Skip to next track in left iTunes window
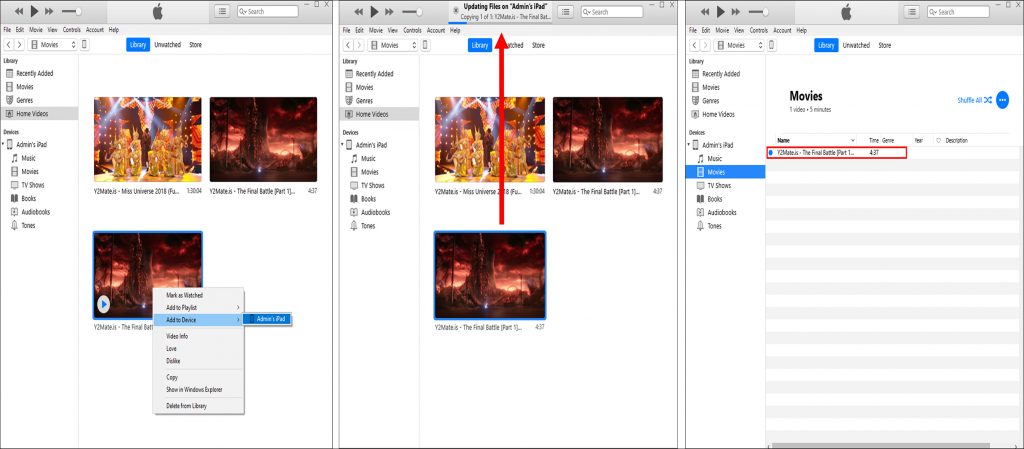 coord(49,12)
